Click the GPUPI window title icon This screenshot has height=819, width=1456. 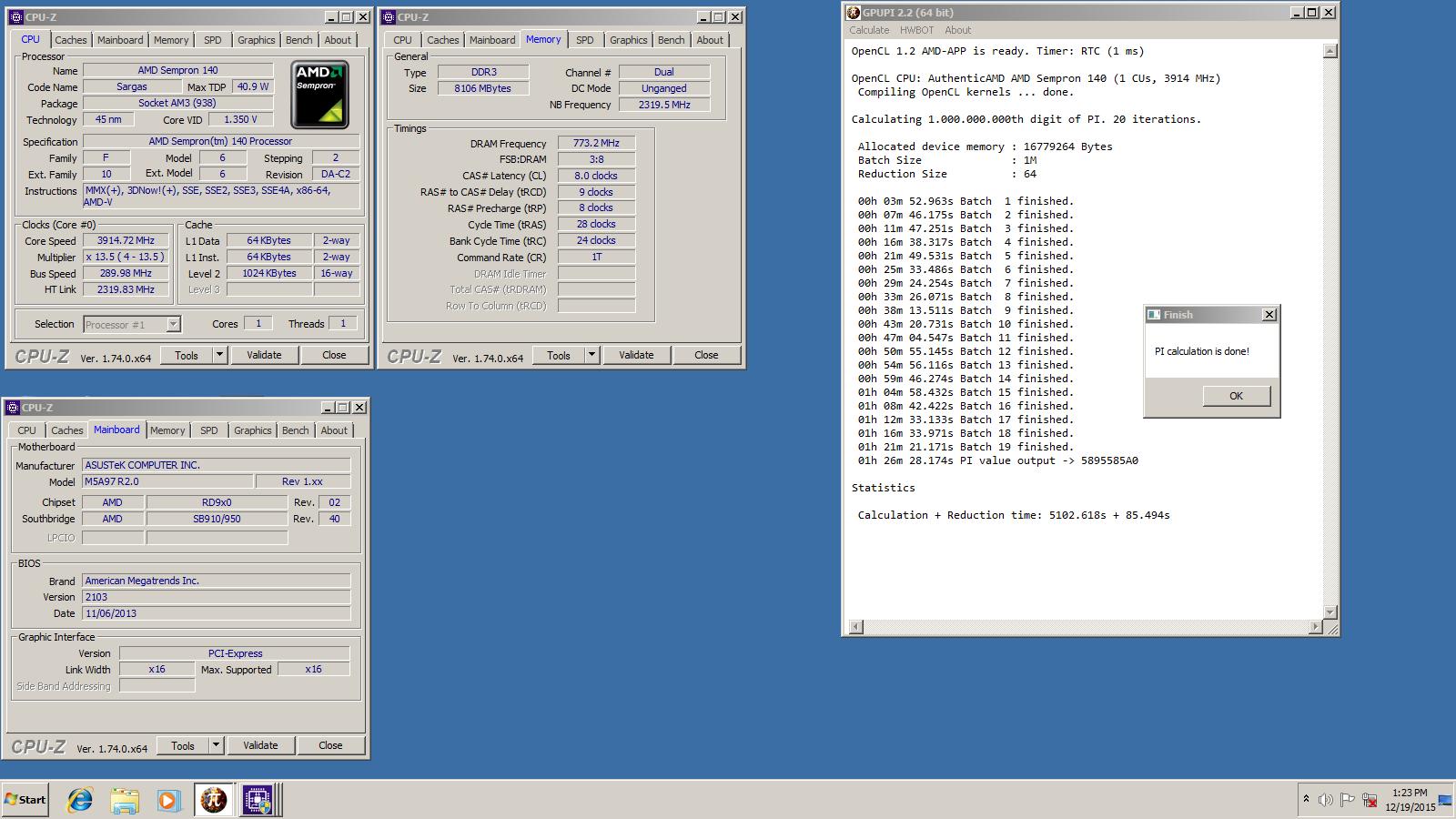click(x=853, y=13)
